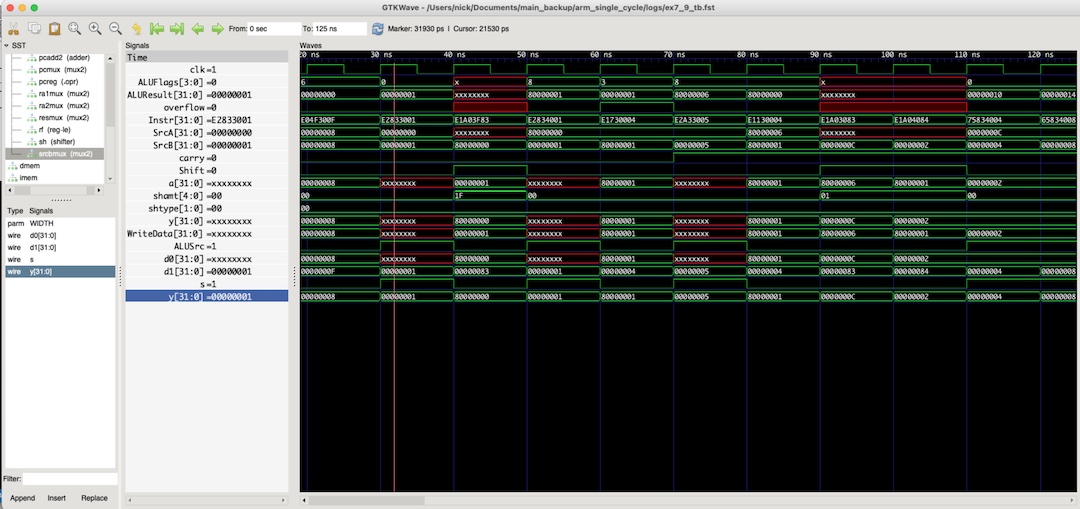Click the pcreg module icon
The image size is (1080, 509).
click(x=32, y=81)
